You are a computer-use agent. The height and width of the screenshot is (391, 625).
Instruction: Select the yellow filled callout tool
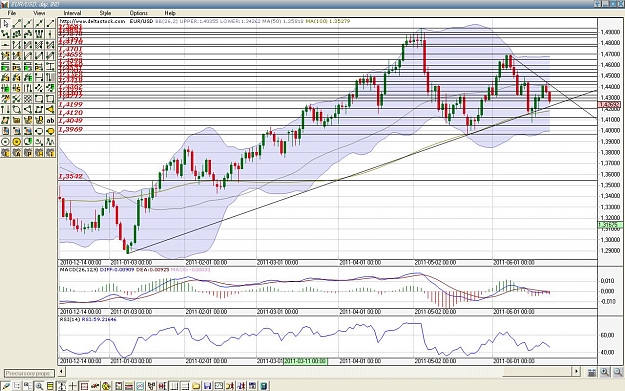click(50, 131)
